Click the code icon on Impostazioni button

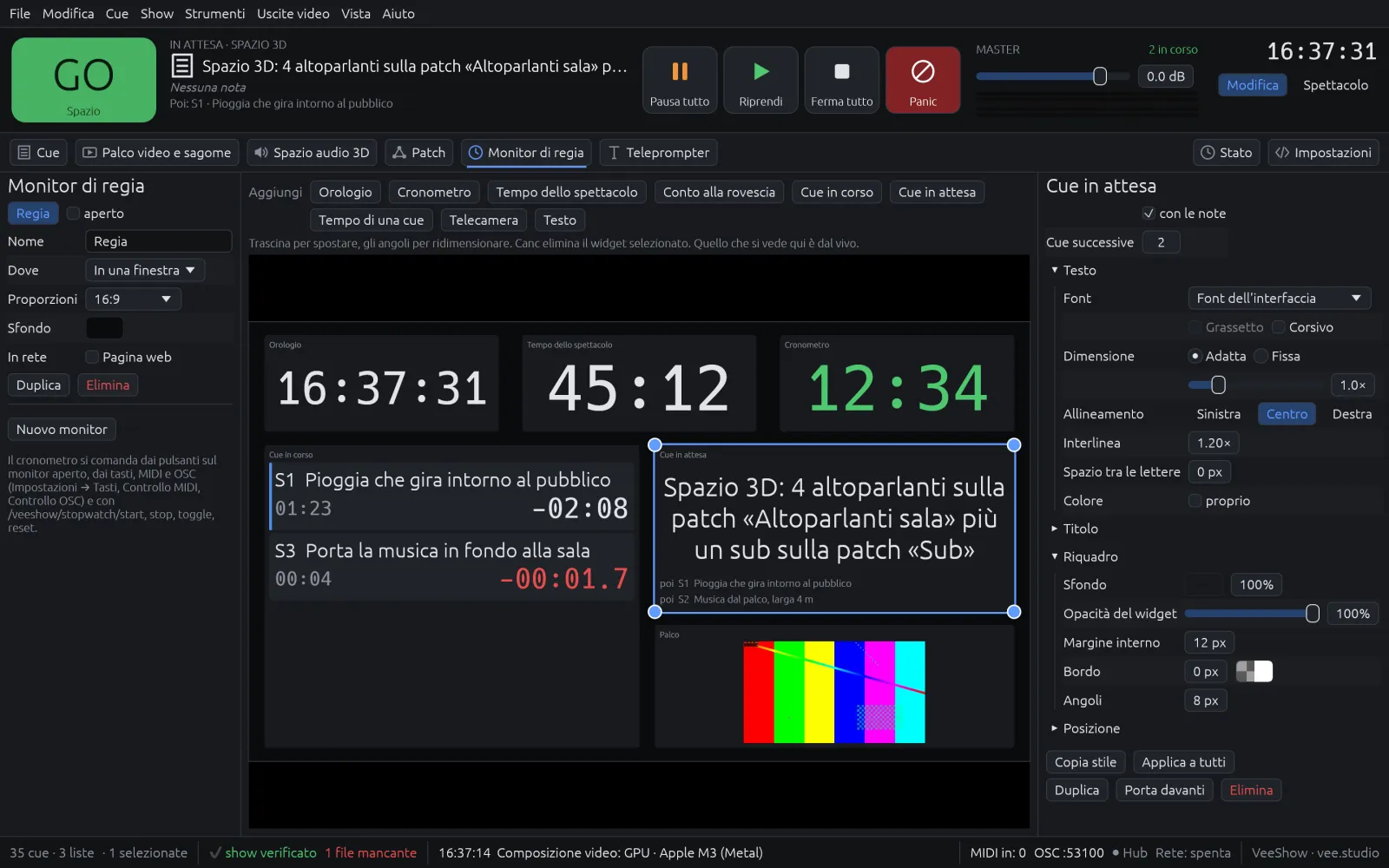tap(1282, 153)
